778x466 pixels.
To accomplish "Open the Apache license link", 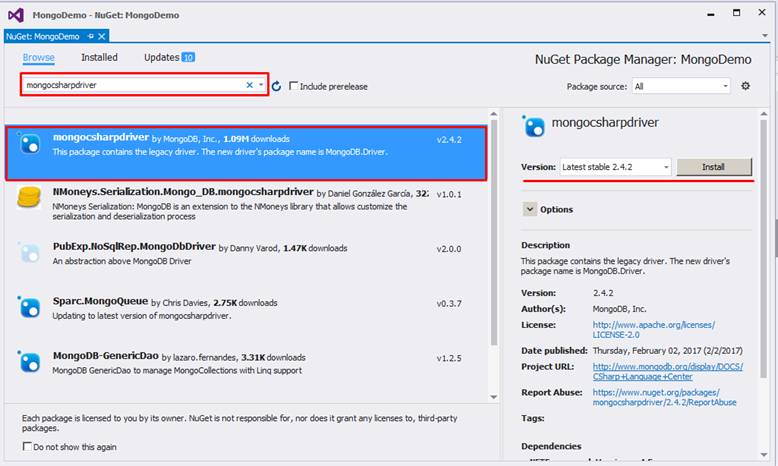I will (x=653, y=331).
